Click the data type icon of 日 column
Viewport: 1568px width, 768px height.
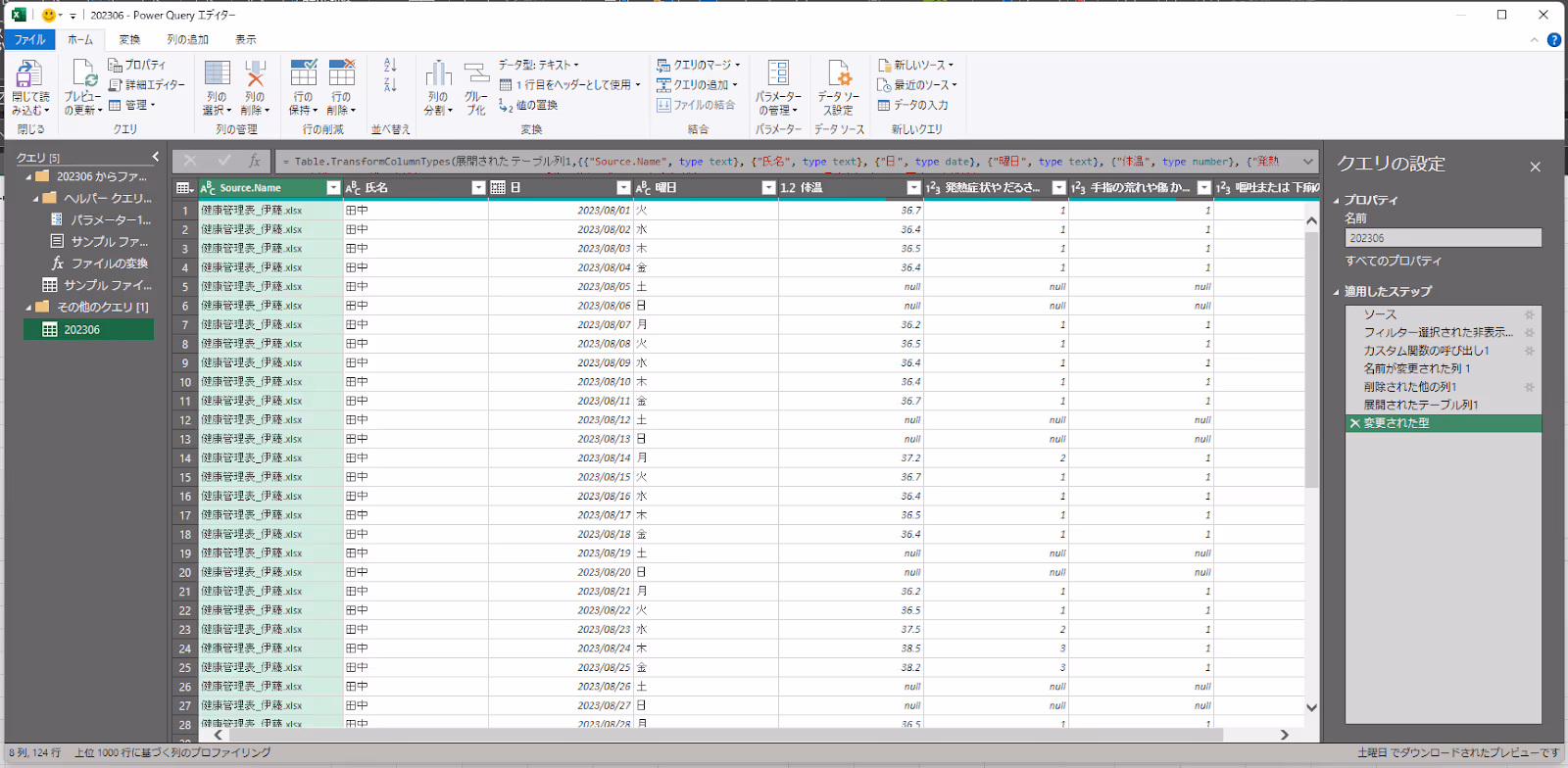click(x=498, y=188)
